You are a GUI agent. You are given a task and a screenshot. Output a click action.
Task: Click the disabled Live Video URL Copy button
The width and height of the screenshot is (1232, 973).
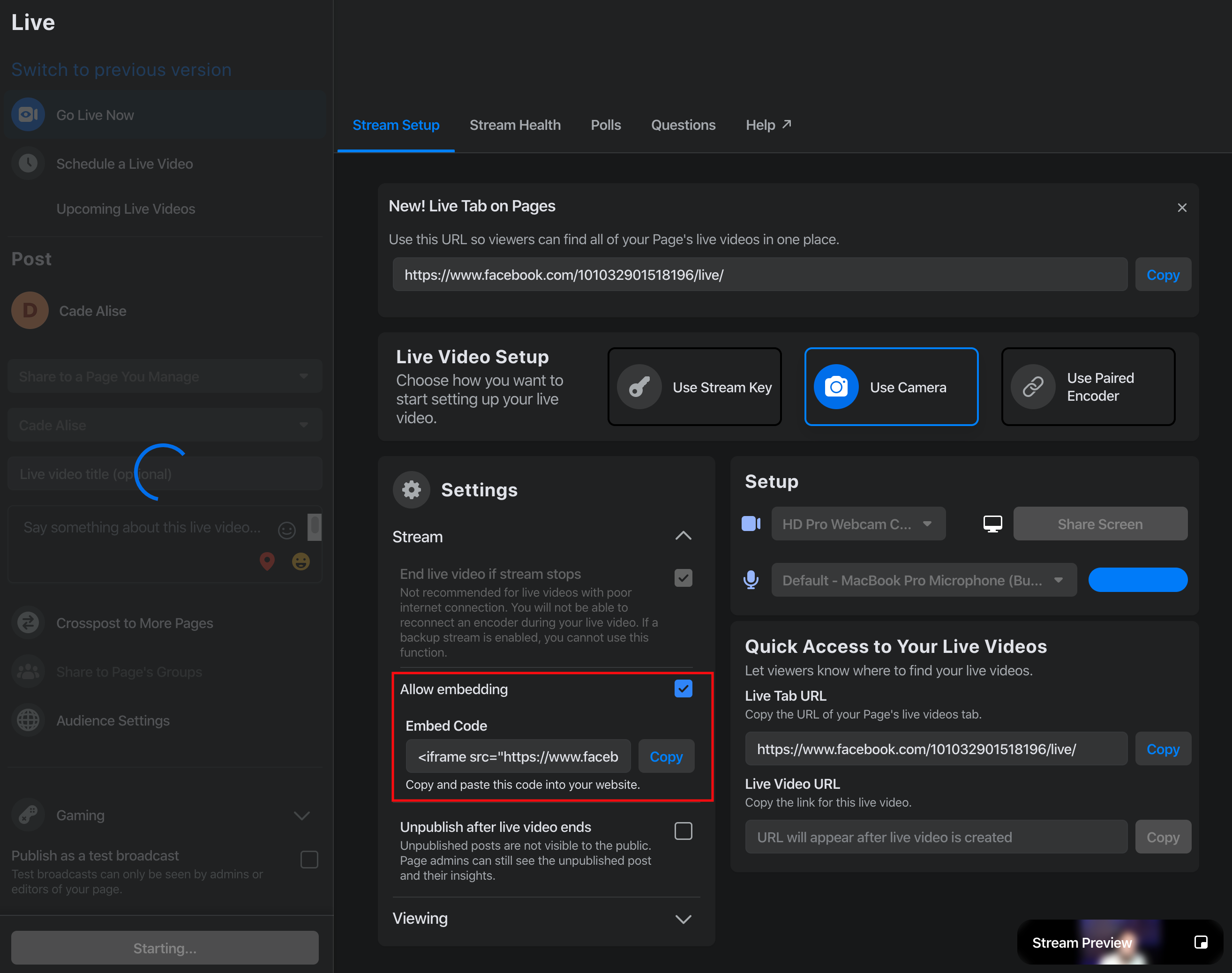point(1163,837)
